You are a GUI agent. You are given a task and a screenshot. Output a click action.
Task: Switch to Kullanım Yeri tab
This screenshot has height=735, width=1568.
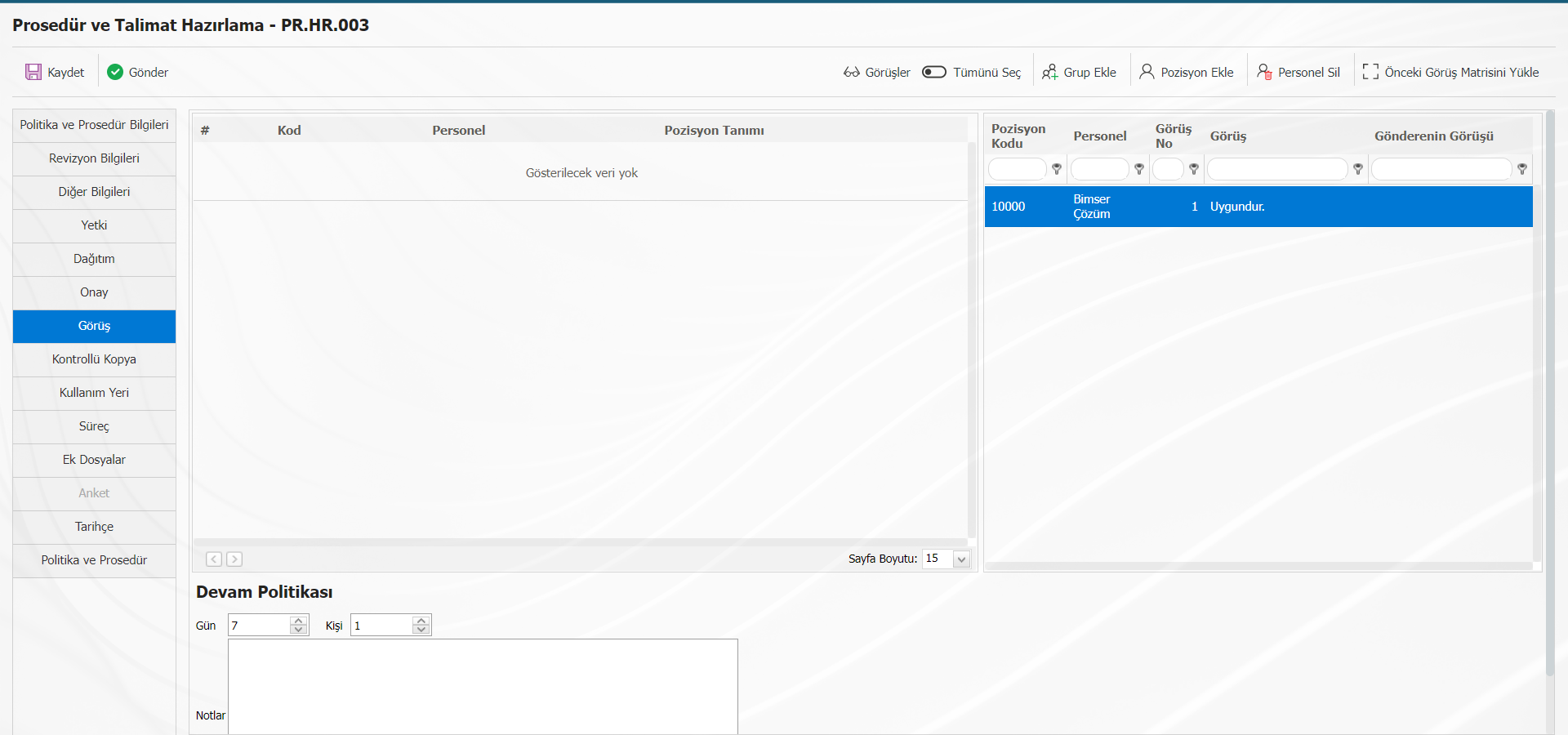[94, 393]
